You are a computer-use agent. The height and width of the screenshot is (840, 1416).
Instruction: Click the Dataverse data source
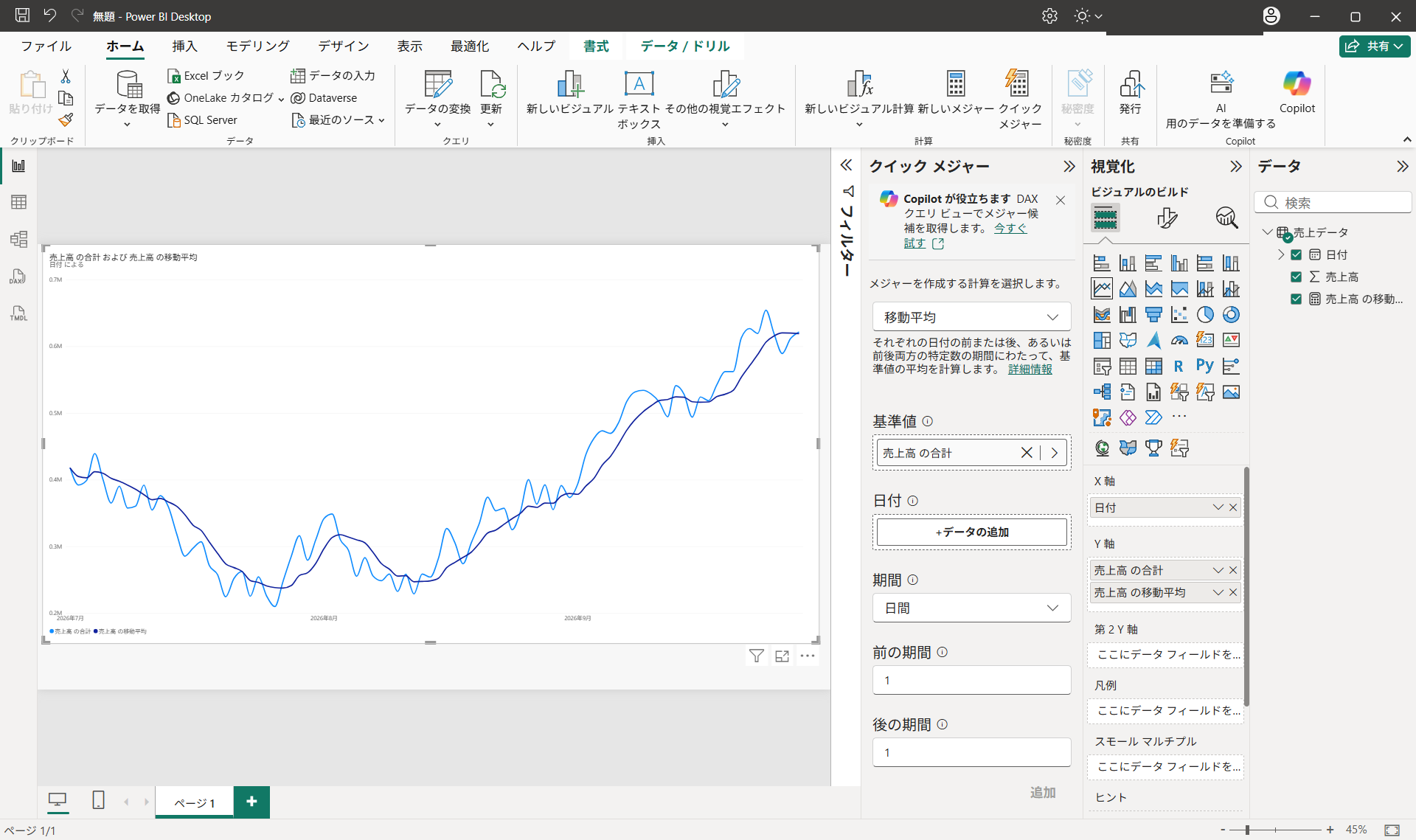point(324,98)
